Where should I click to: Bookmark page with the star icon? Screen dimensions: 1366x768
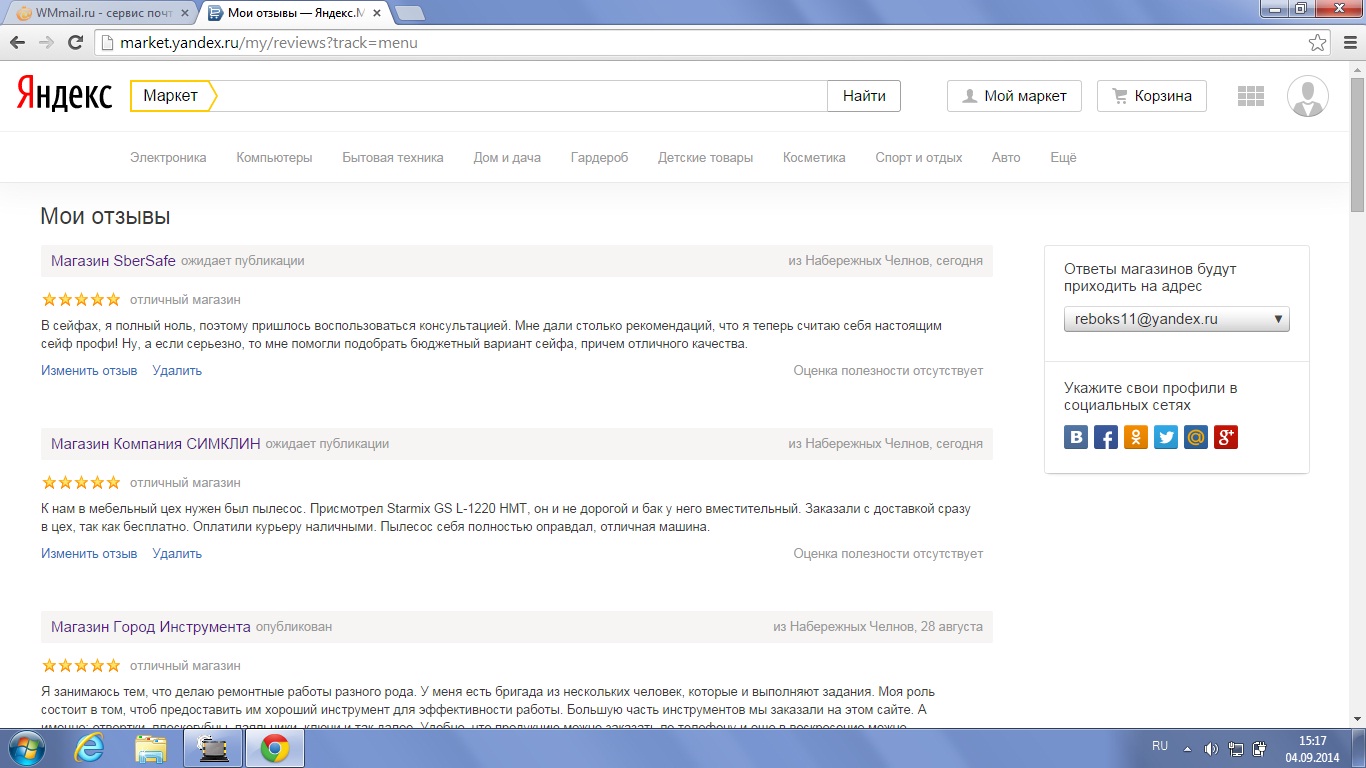1318,43
